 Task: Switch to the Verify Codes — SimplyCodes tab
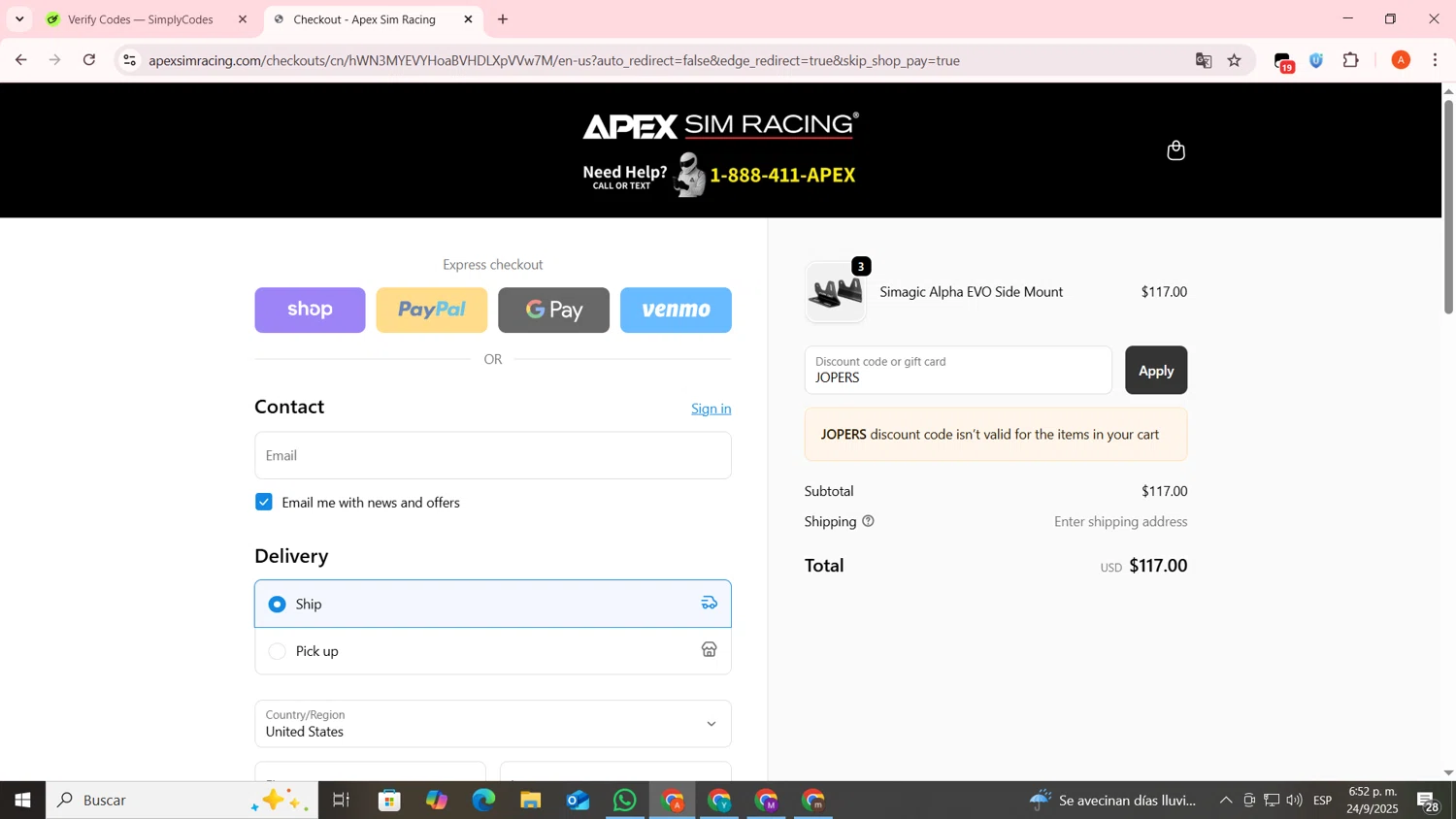tap(141, 19)
